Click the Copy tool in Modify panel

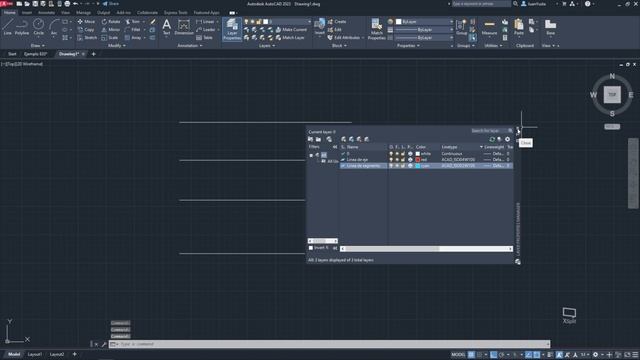pos(86,30)
